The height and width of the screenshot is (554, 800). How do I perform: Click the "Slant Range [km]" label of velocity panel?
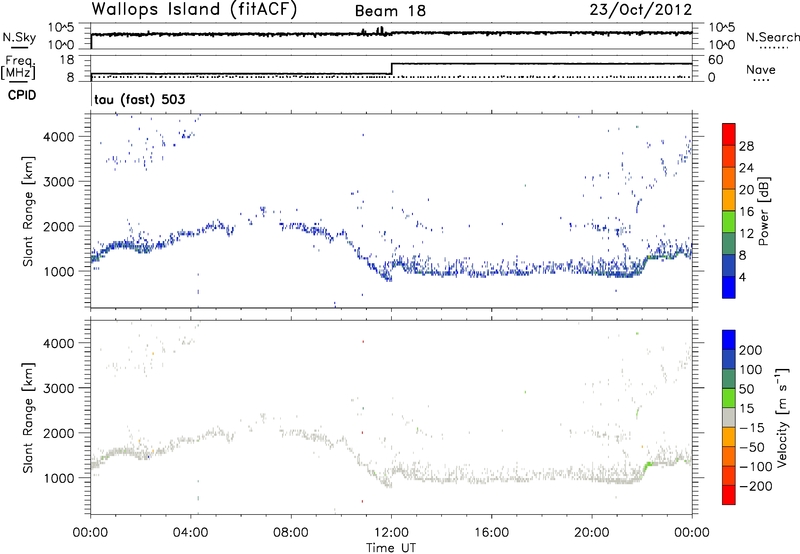pyautogui.click(x=28, y=417)
